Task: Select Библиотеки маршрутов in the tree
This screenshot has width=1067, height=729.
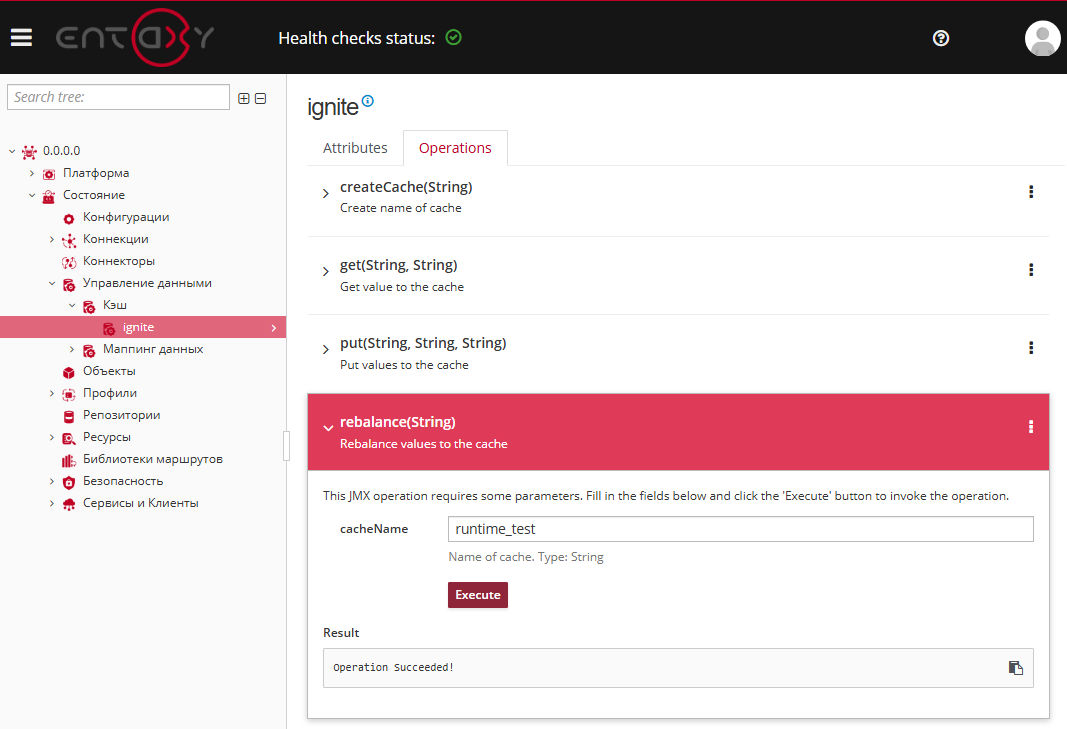Action: pos(152,459)
